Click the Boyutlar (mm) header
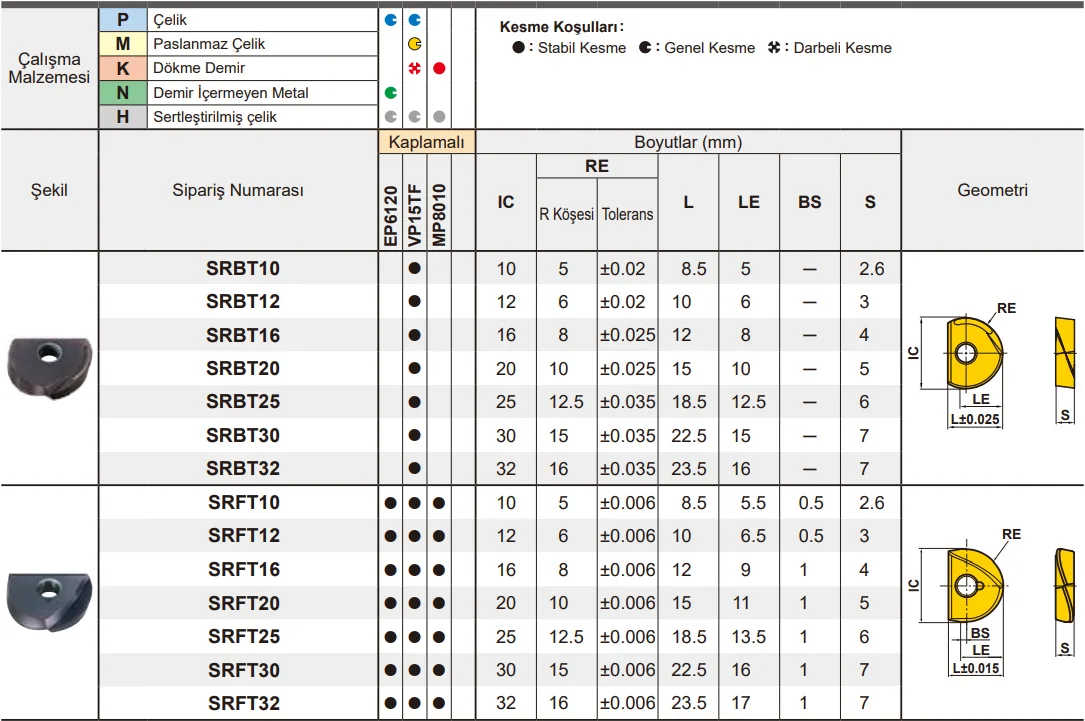 point(688,142)
